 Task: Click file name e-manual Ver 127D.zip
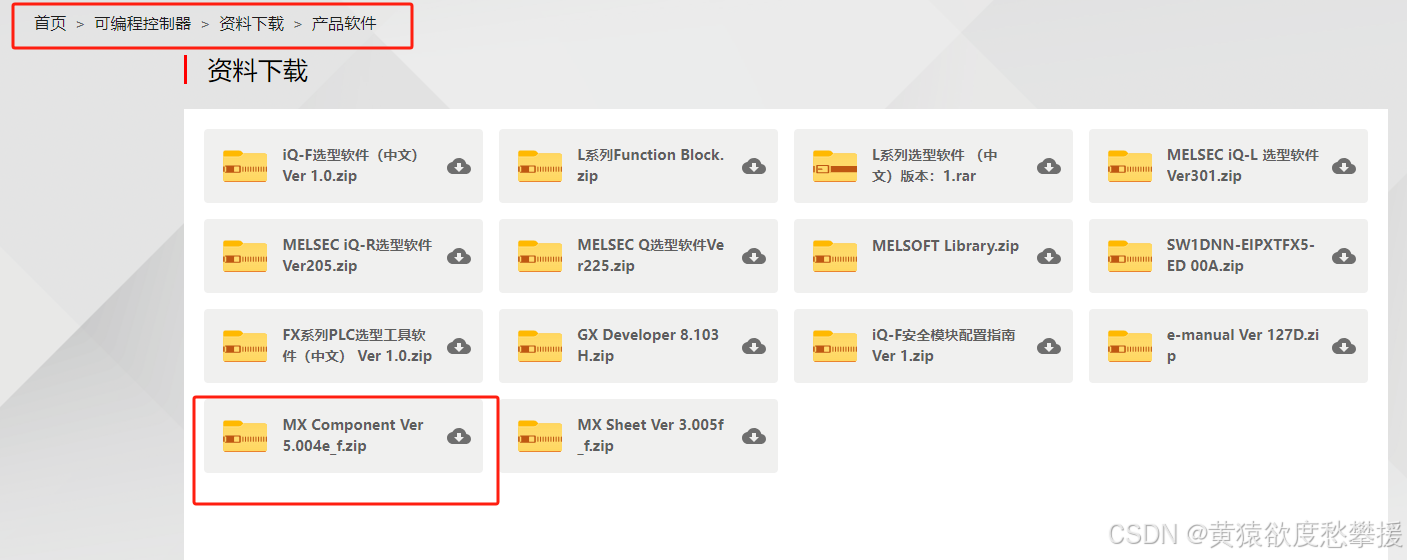coord(1243,346)
